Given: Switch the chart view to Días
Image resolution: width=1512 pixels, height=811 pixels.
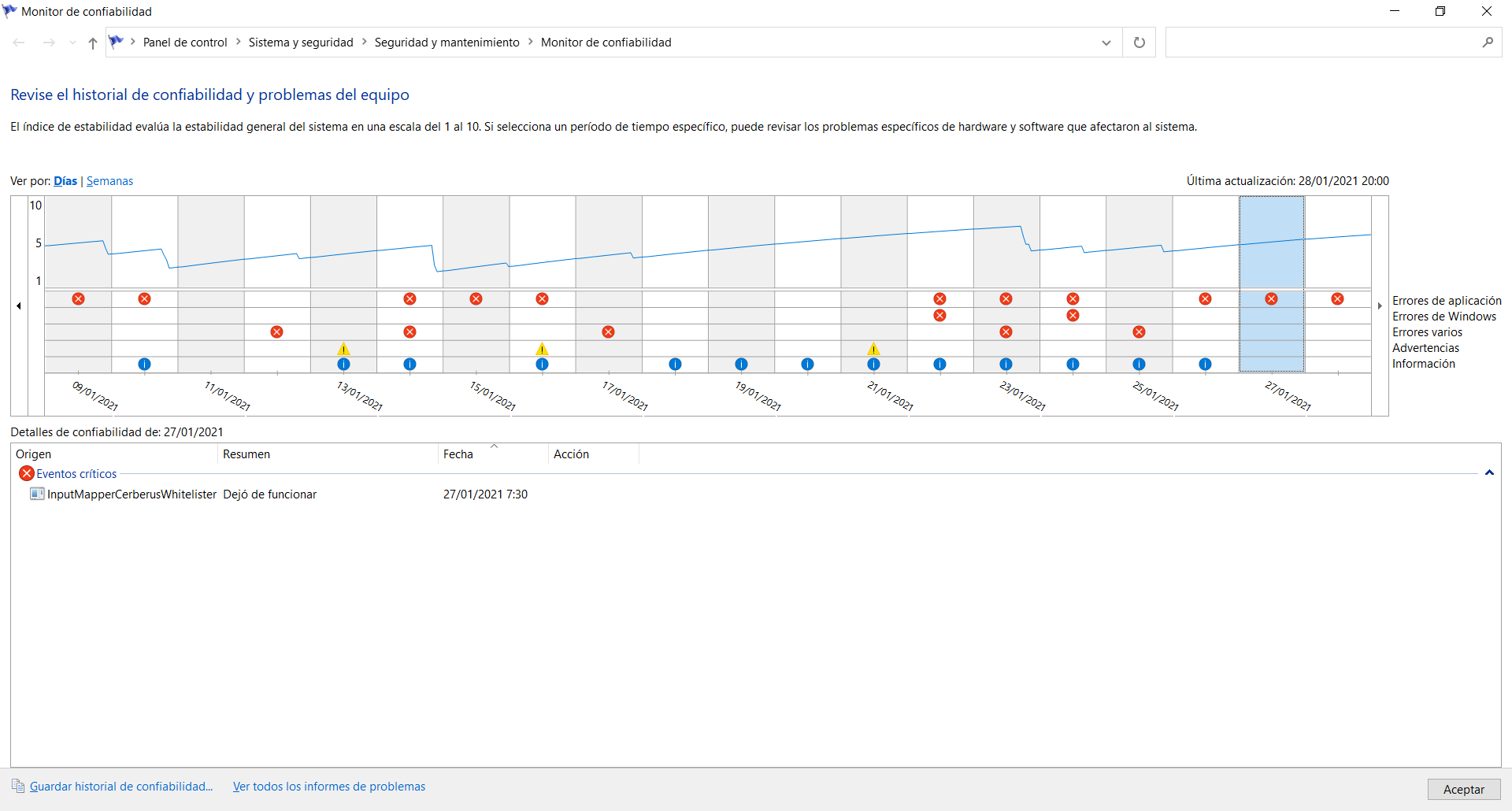Looking at the screenshot, I should pos(65,181).
